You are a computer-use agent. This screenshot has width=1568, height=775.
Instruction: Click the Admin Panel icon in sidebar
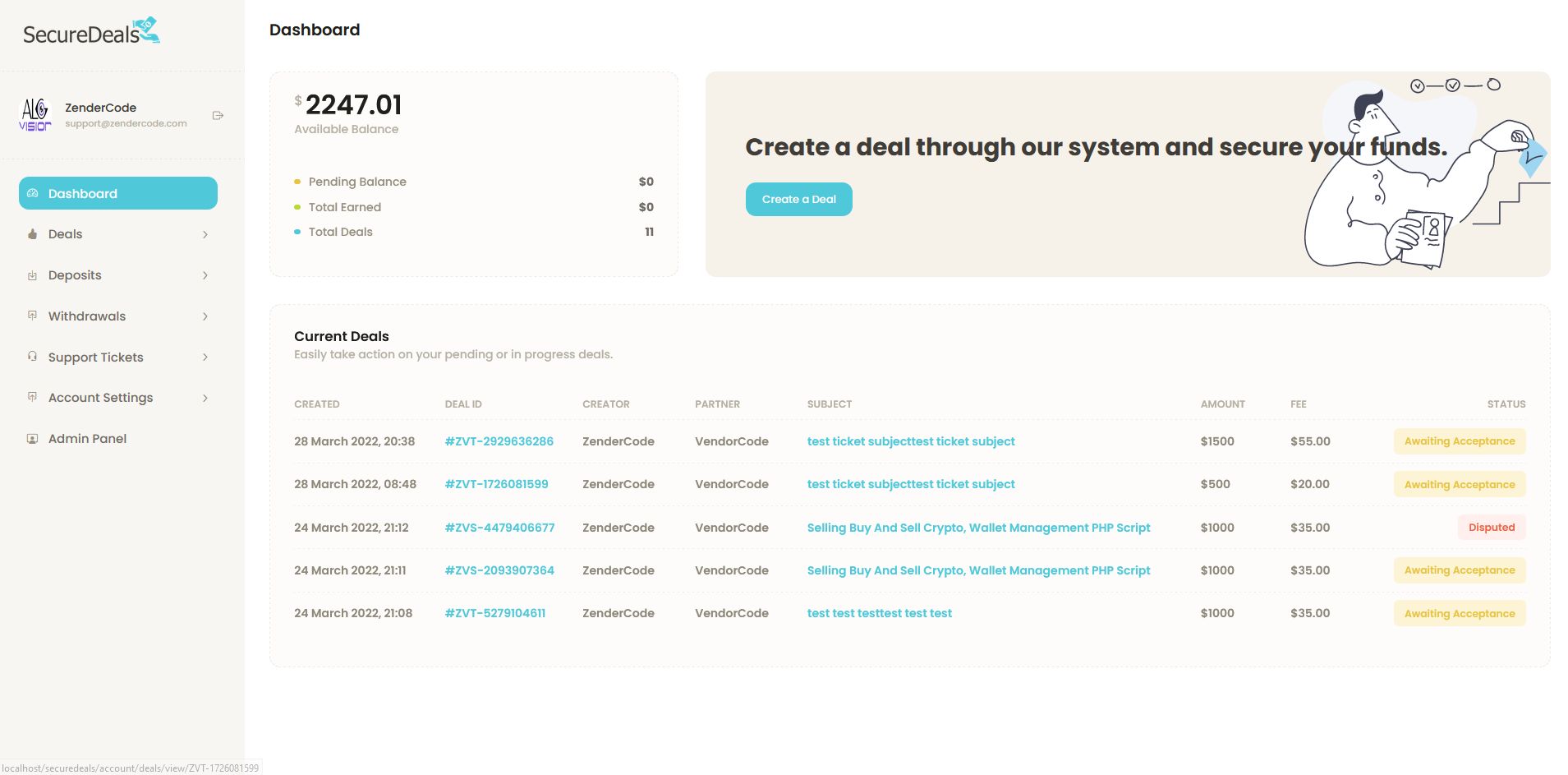pos(33,439)
